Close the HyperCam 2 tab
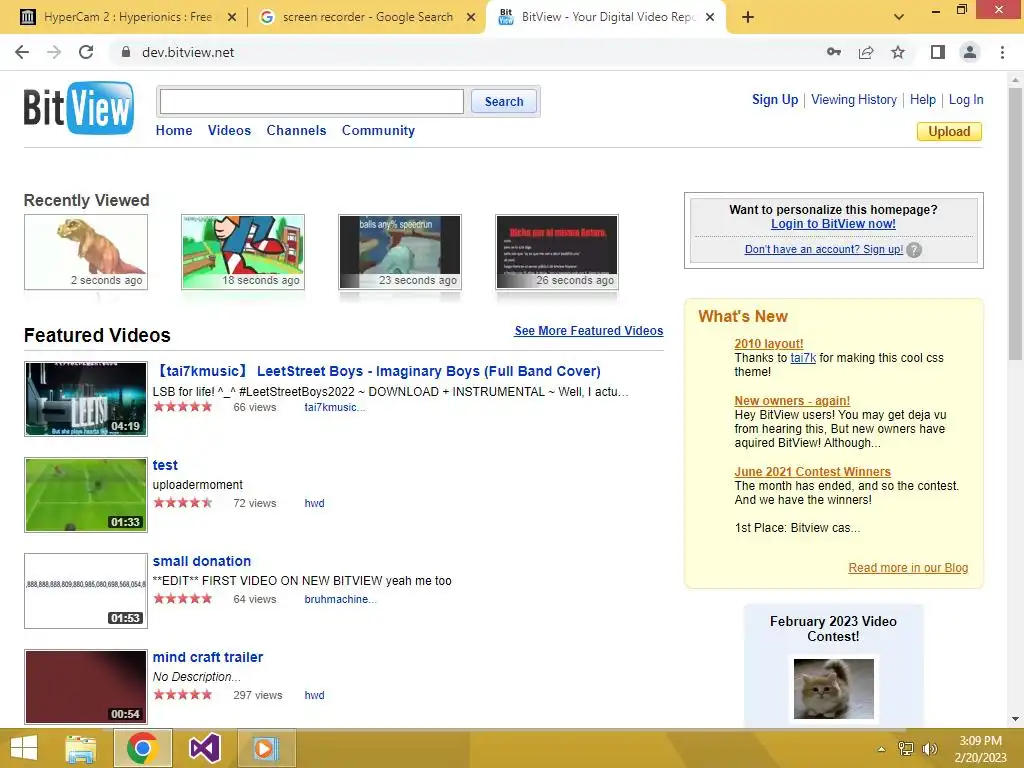 (232, 17)
